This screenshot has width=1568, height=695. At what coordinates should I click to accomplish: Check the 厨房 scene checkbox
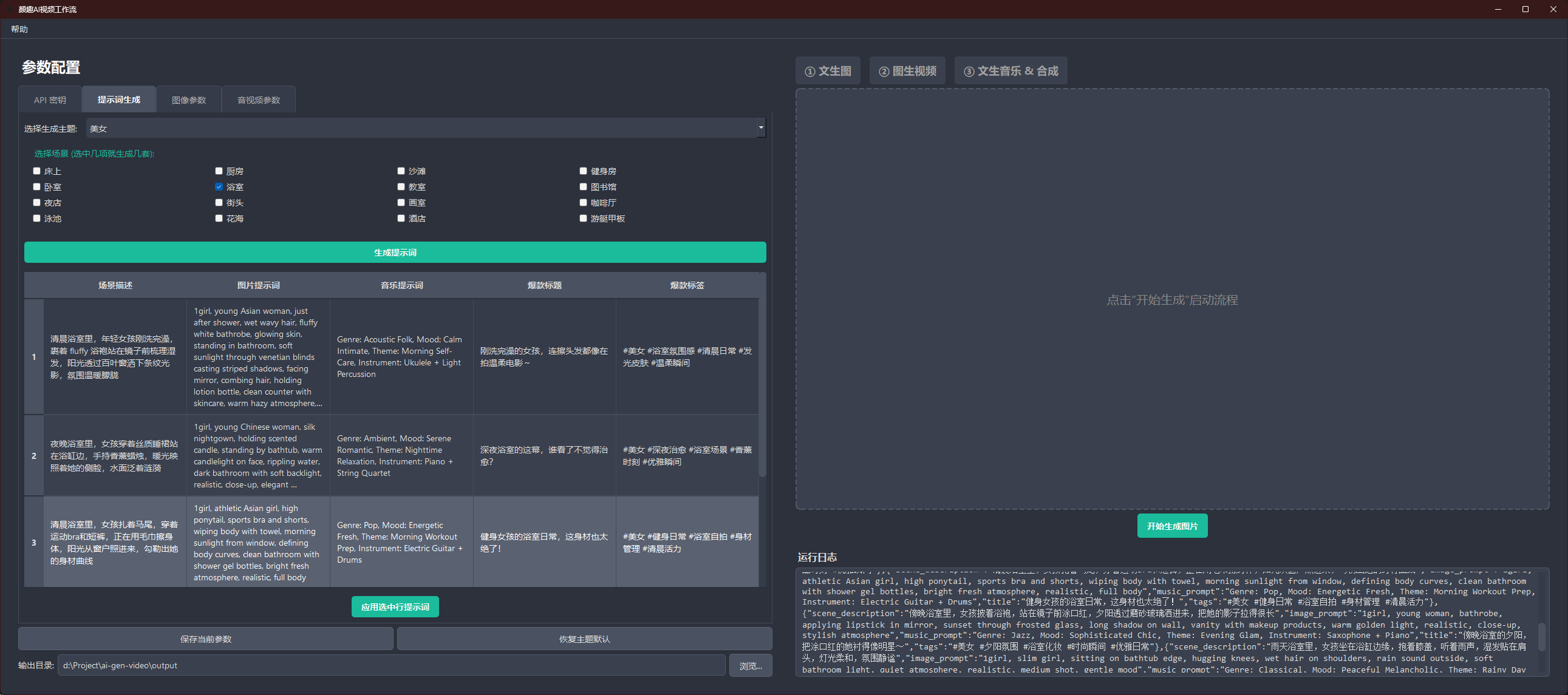coord(219,171)
